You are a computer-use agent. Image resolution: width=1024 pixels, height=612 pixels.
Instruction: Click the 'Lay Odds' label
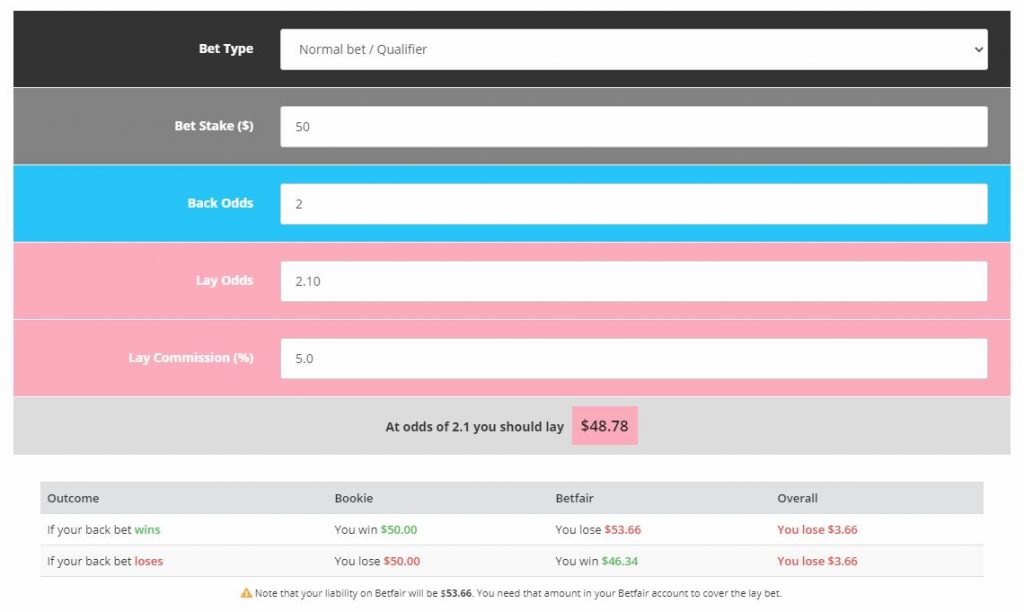tap(224, 280)
